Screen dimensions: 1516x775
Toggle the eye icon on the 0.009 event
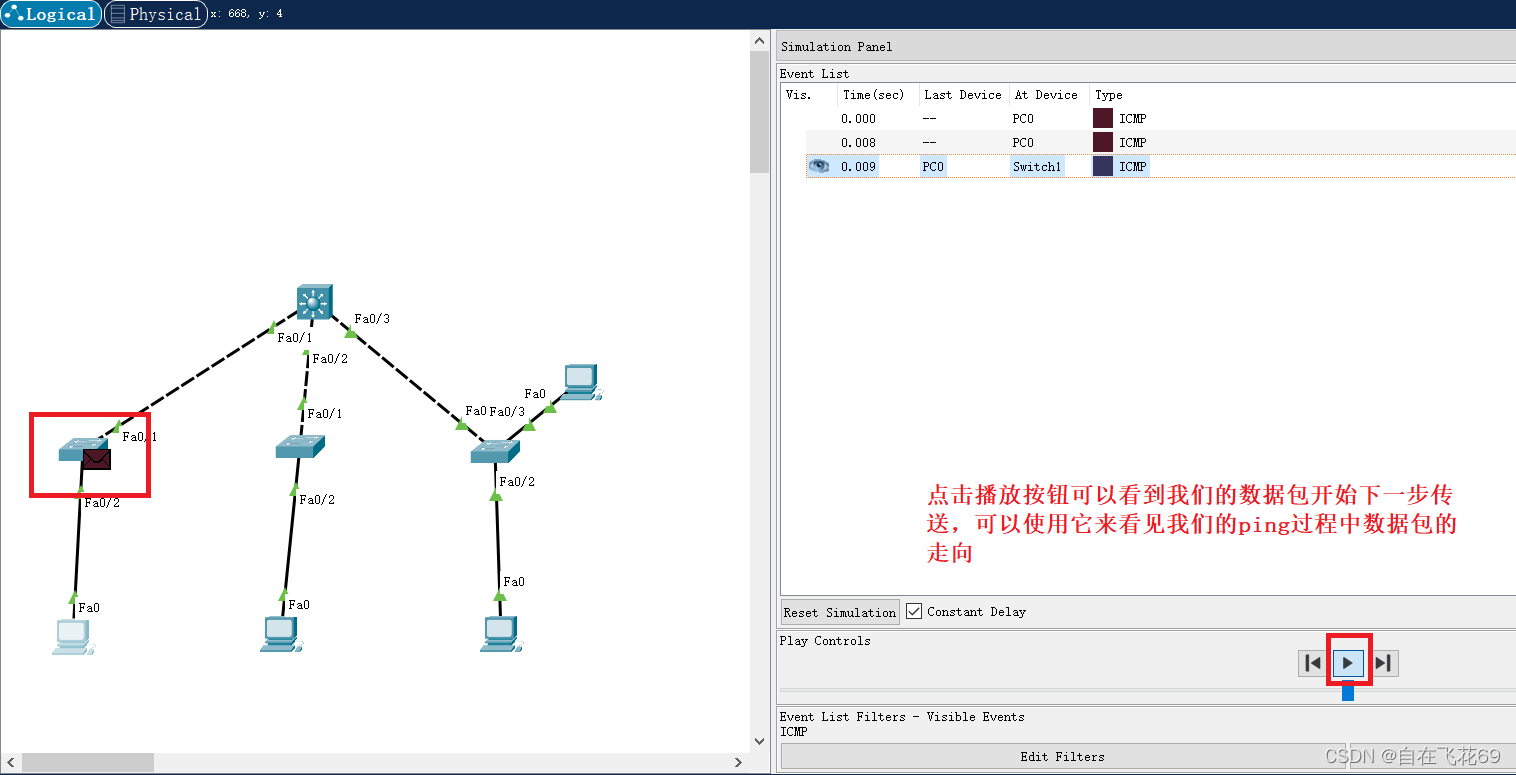point(820,166)
